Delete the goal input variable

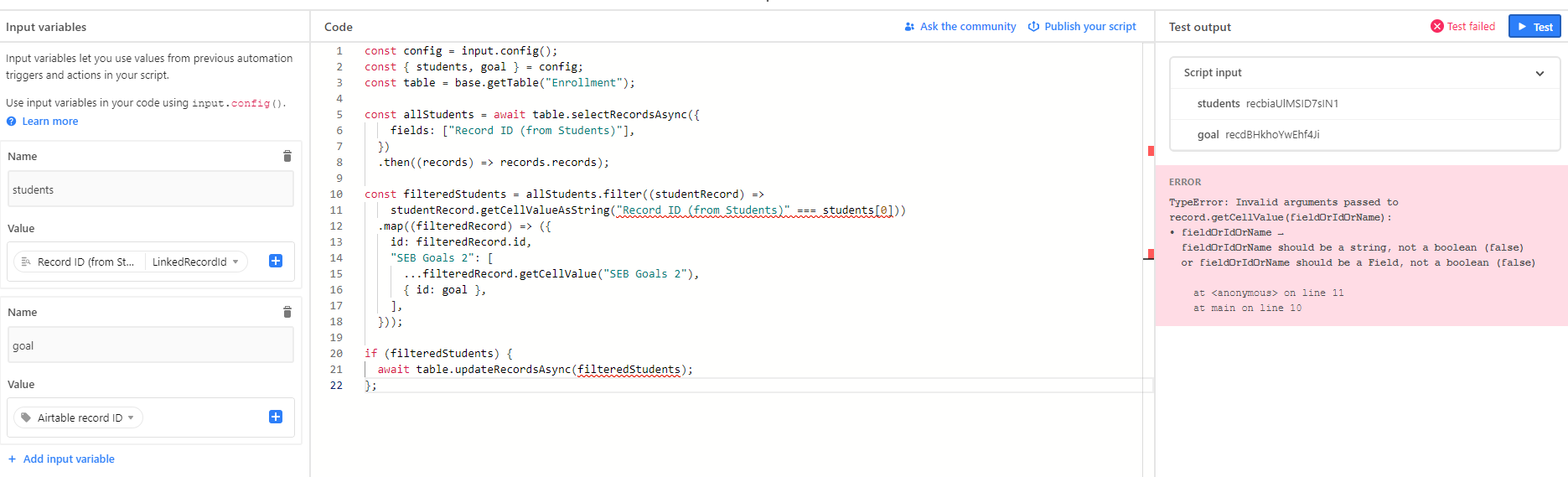(287, 312)
